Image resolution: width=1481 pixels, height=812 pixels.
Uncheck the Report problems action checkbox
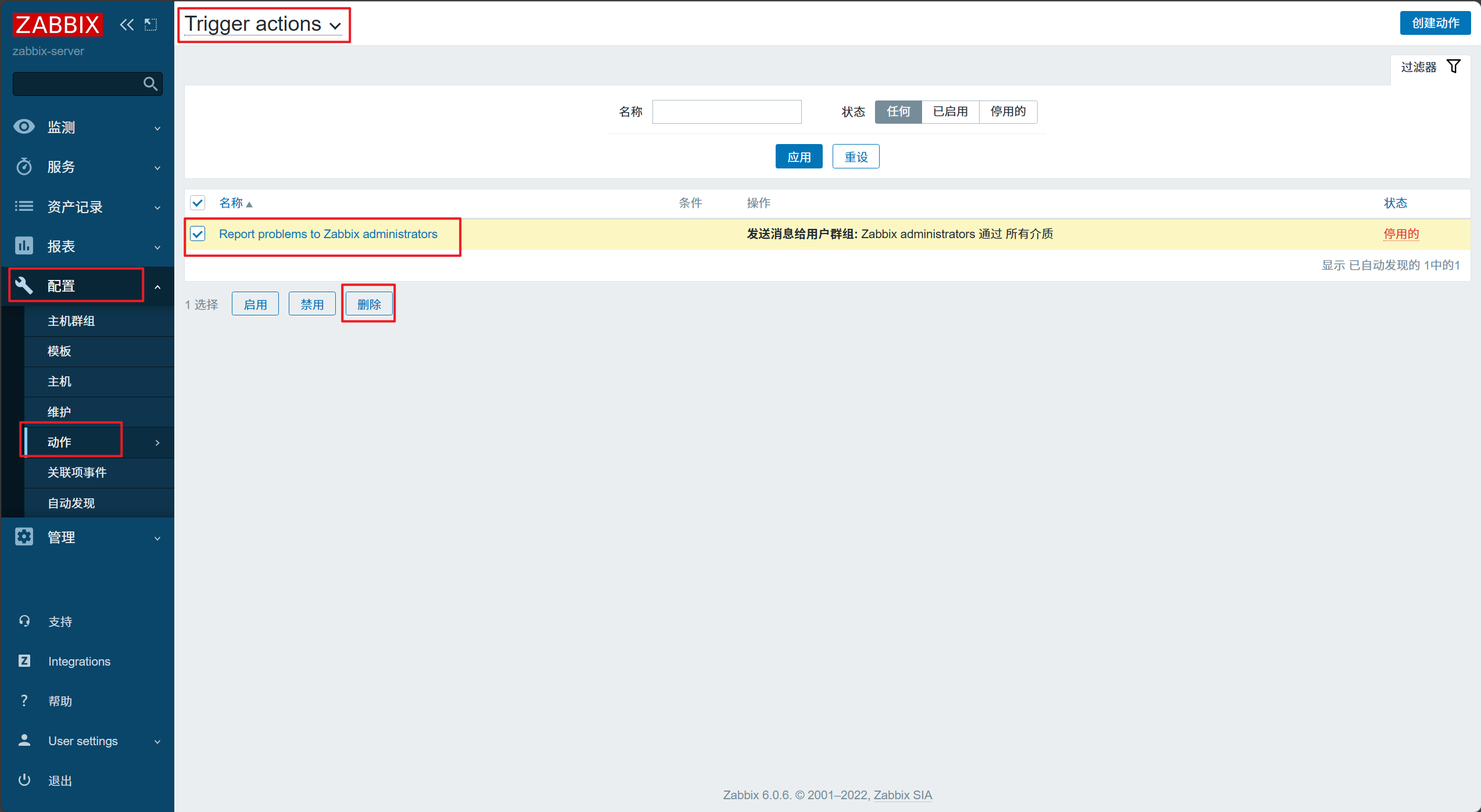[x=198, y=234]
